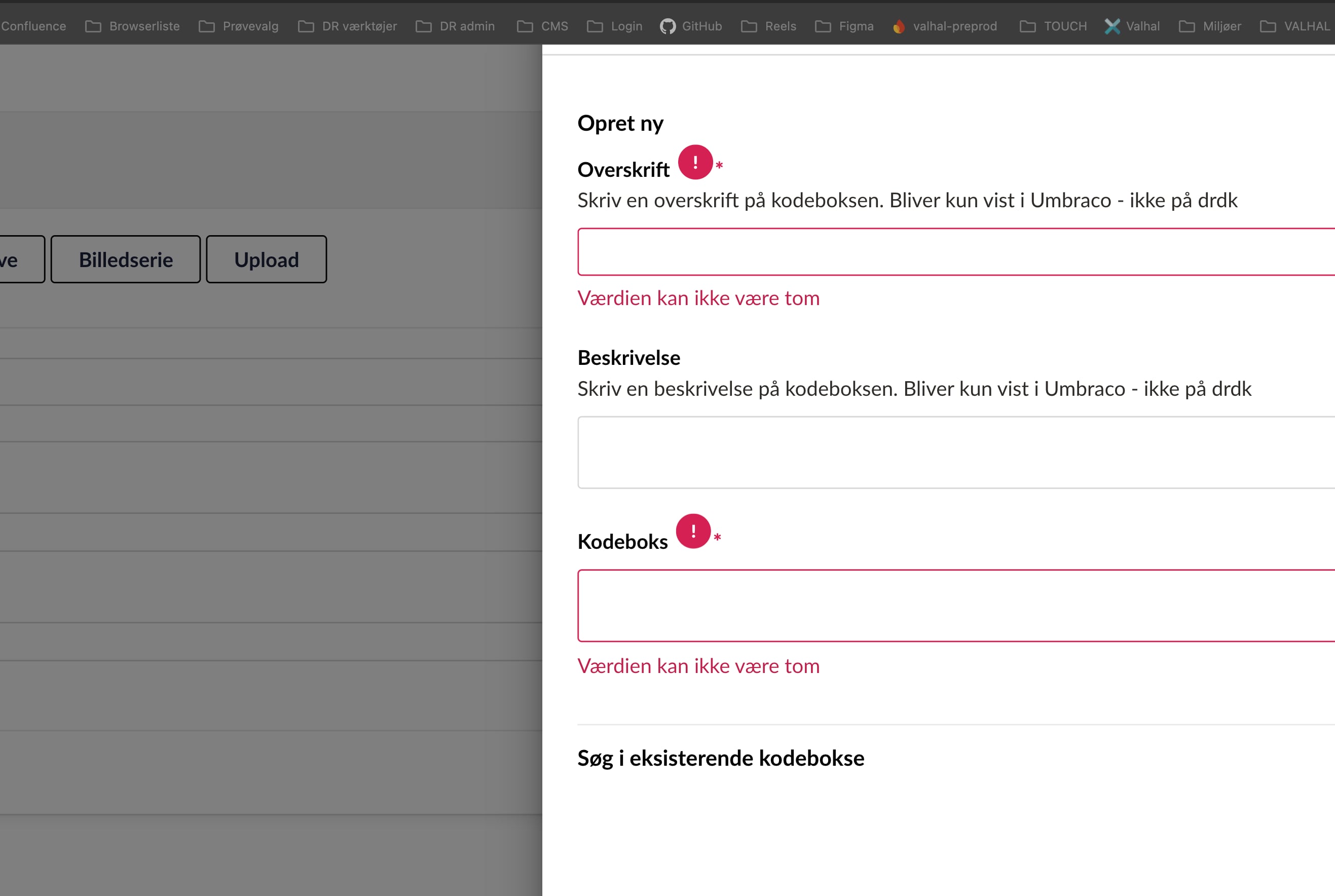Expand the Miljøer bookmark folder
The height and width of the screenshot is (896, 1335).
[x=1210, y=26]
